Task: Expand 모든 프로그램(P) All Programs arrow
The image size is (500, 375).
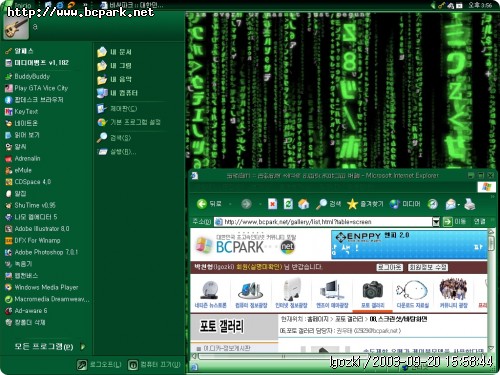Action: (x=83, y=347)
